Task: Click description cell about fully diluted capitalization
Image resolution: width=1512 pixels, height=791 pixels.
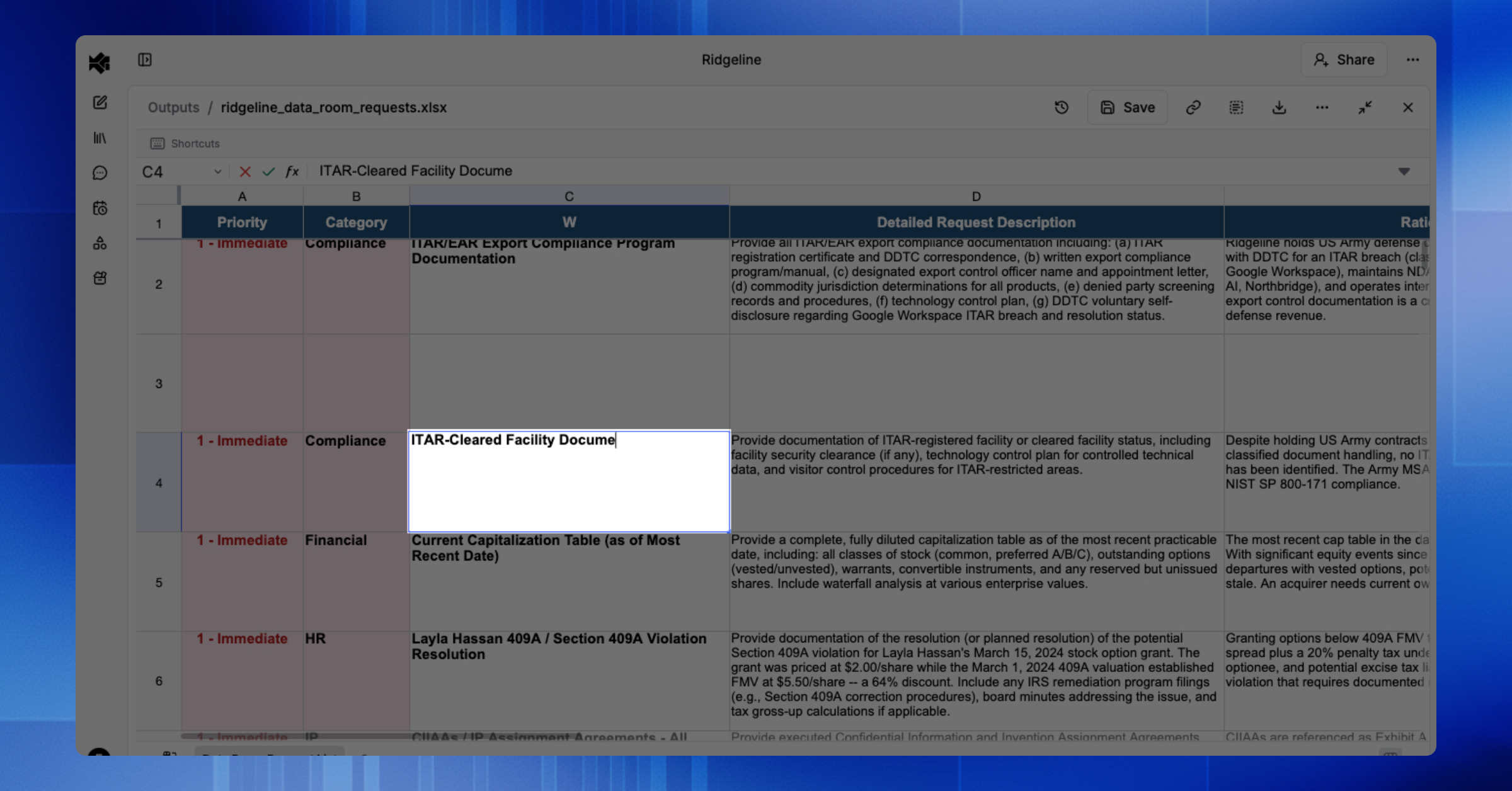Action: [x=976, y=582]
